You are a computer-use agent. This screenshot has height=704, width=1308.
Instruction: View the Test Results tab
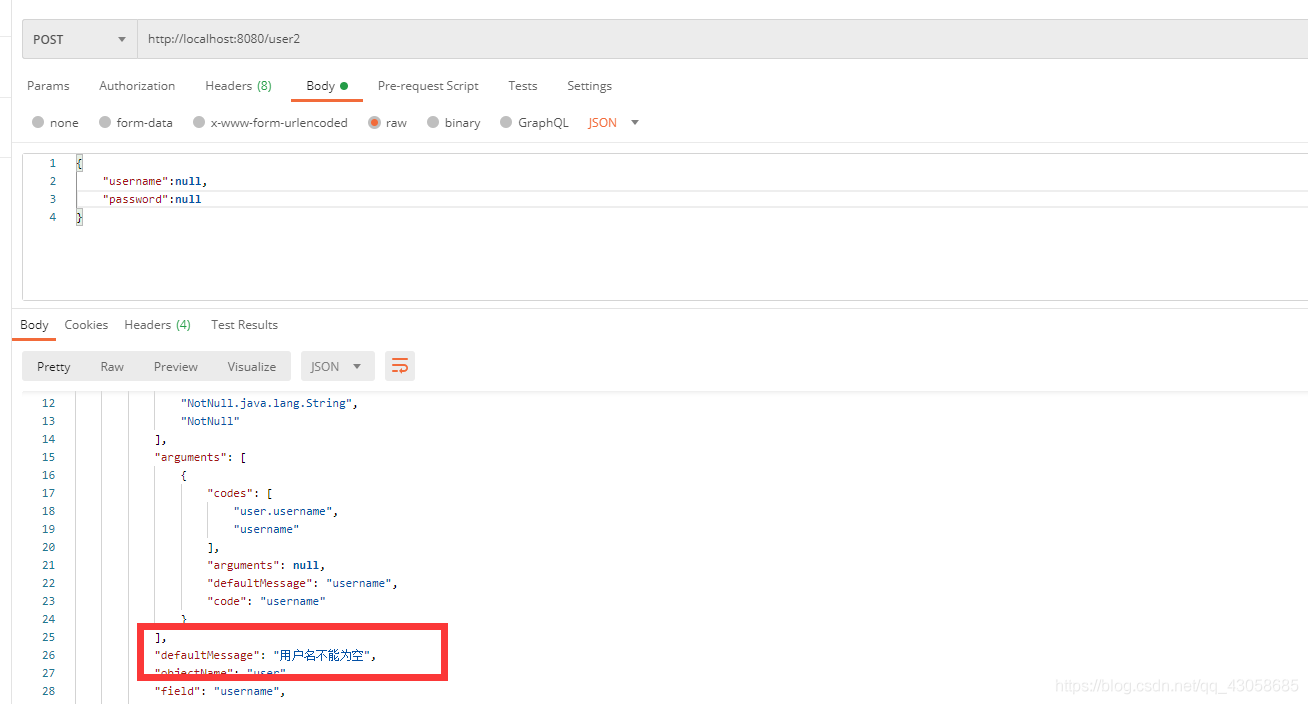point(244,324)
